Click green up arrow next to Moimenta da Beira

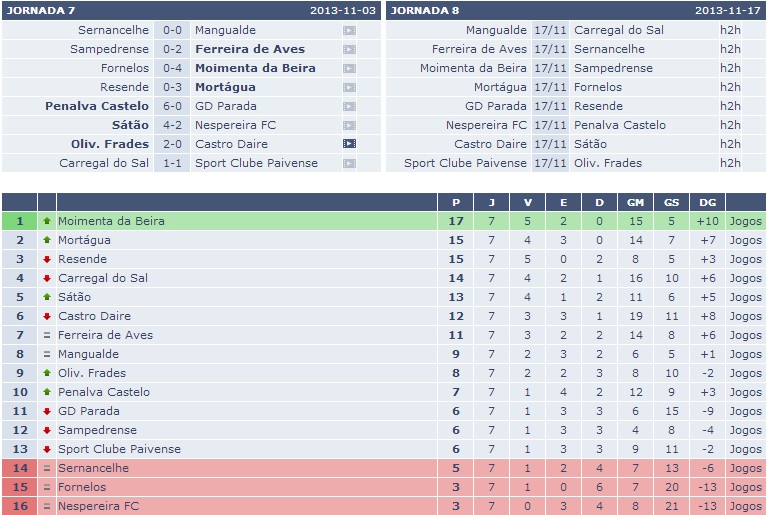pyautogui.click(x=47, y=221)
